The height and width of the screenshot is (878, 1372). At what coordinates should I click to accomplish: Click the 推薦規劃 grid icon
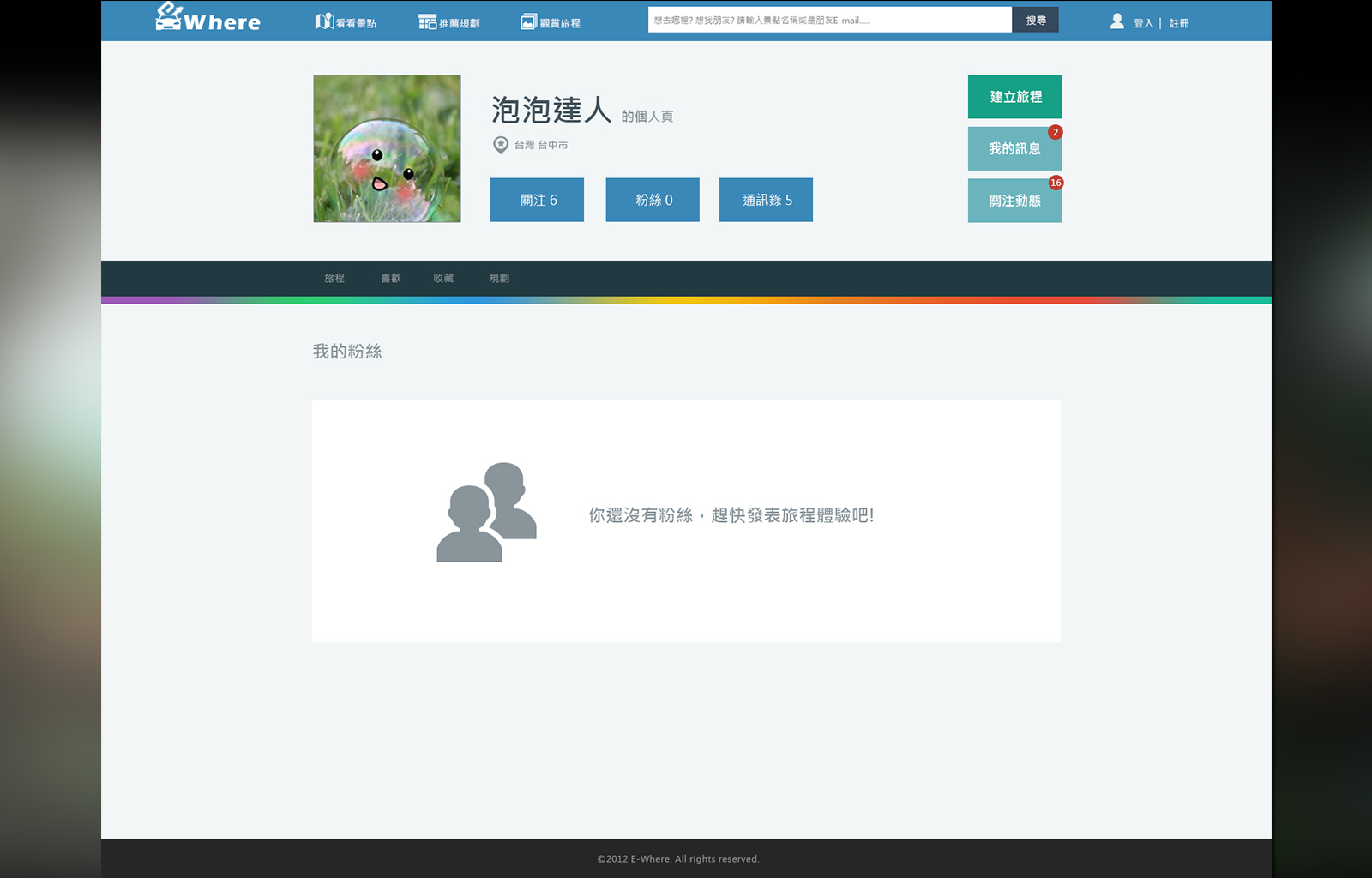click(427, 22)
